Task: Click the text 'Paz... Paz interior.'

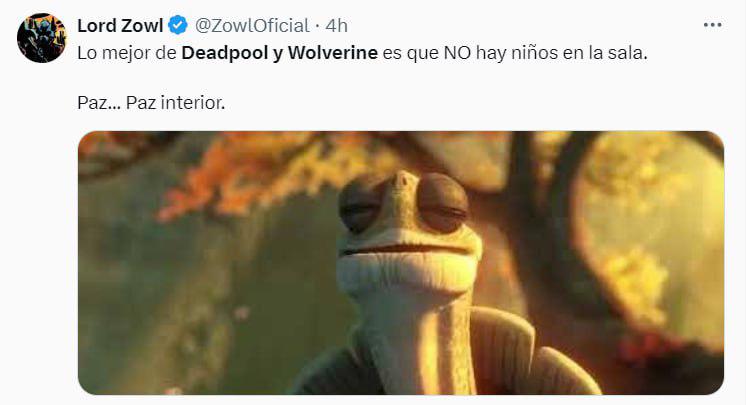Action: click(x=151, y=103)
